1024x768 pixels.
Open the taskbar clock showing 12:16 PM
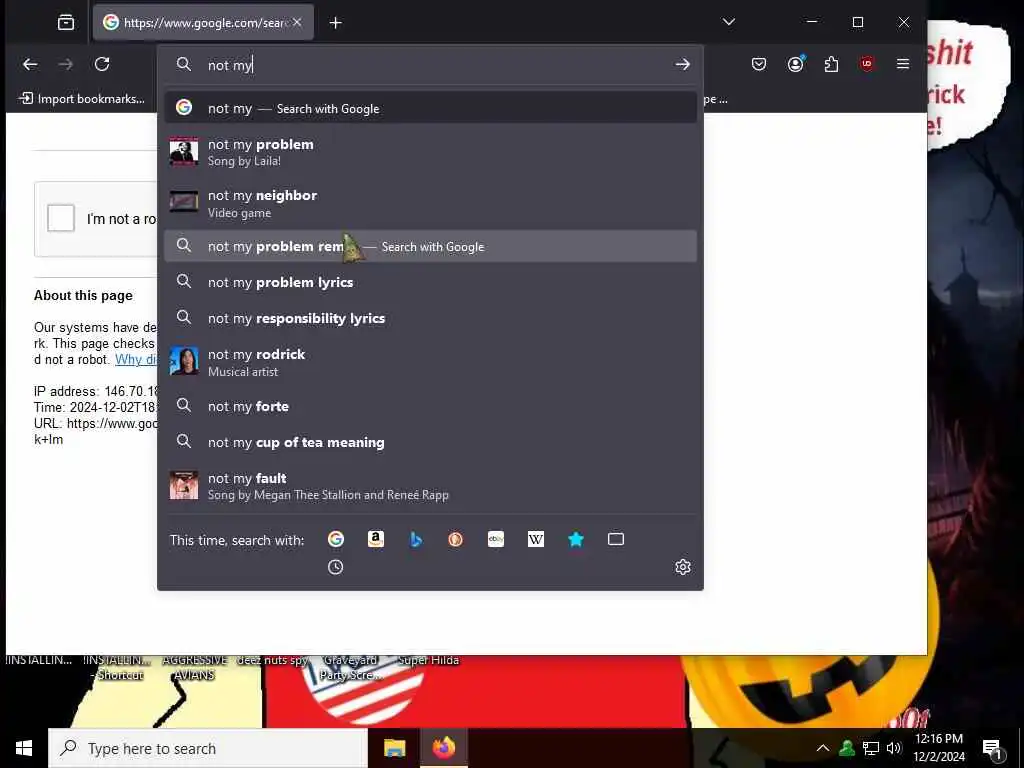pos(938,748)
